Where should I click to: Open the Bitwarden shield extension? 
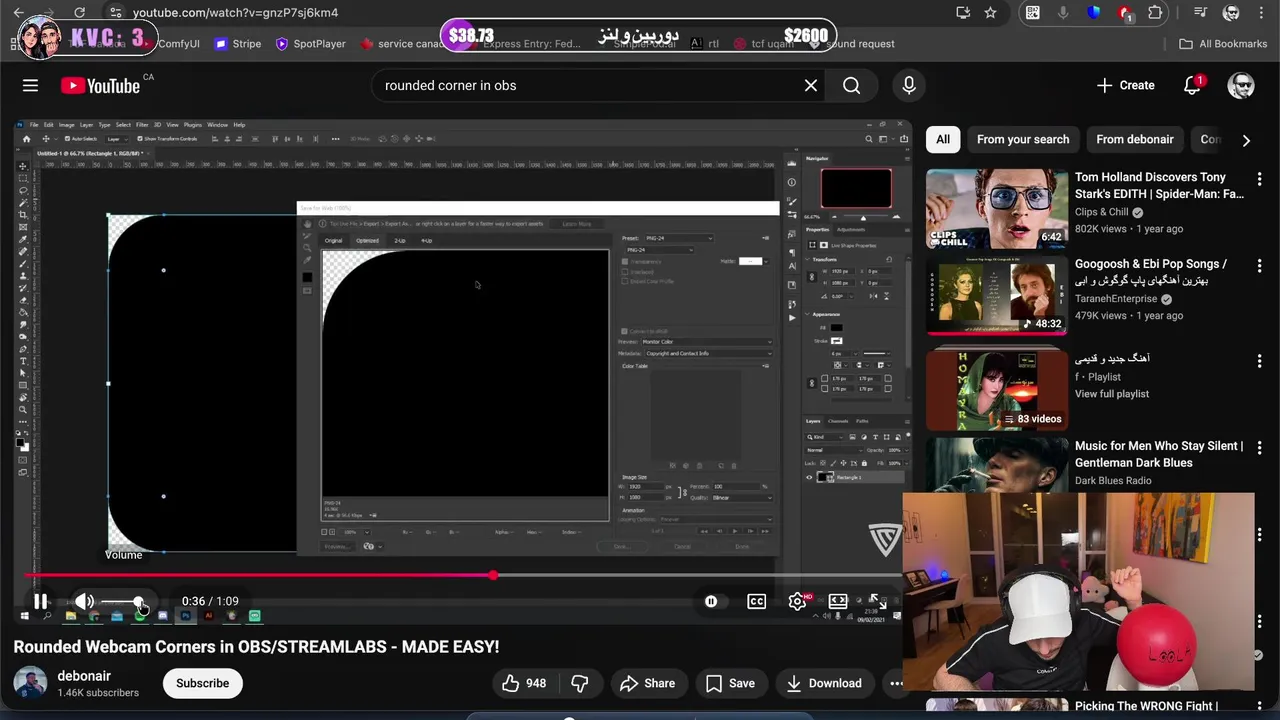tap(1094, 13)
